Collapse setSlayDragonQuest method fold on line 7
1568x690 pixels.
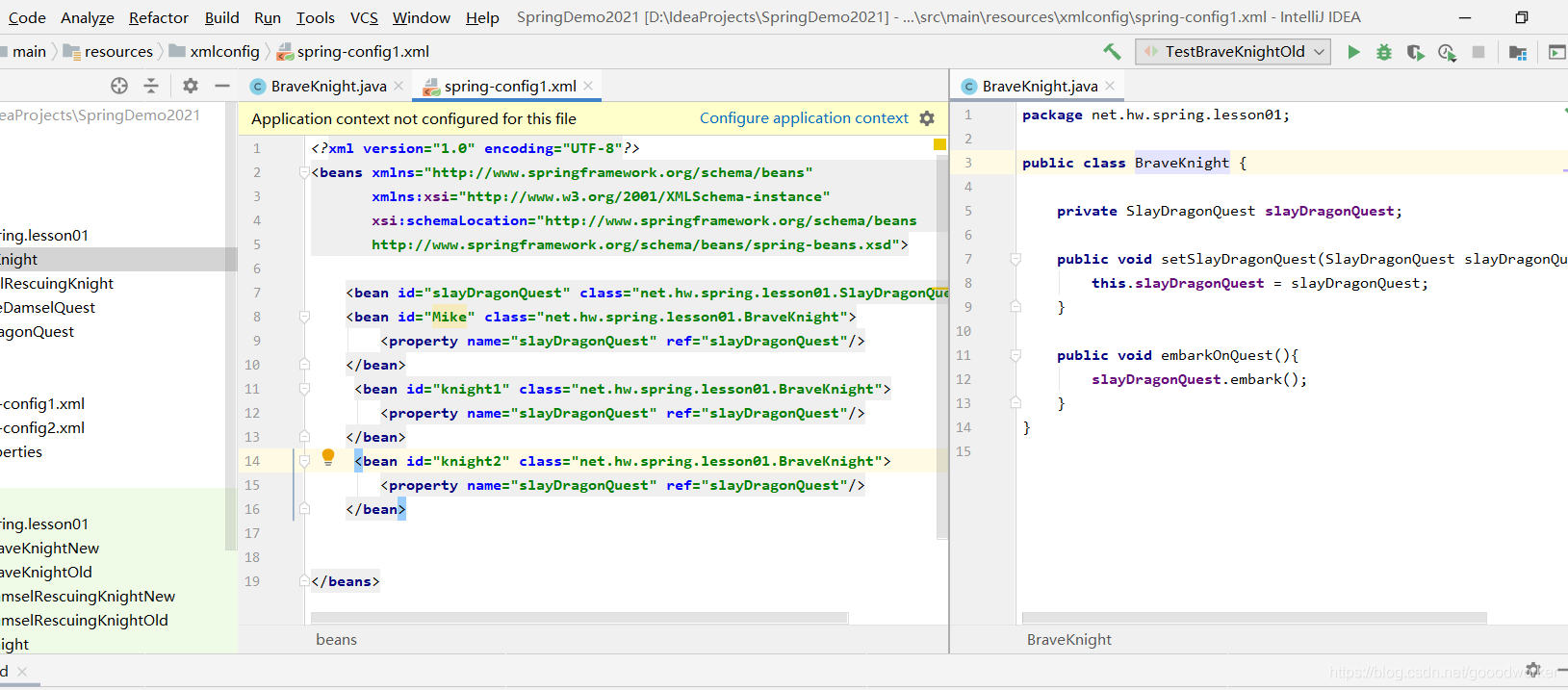pyautogui.click(x=1015, y=259)
